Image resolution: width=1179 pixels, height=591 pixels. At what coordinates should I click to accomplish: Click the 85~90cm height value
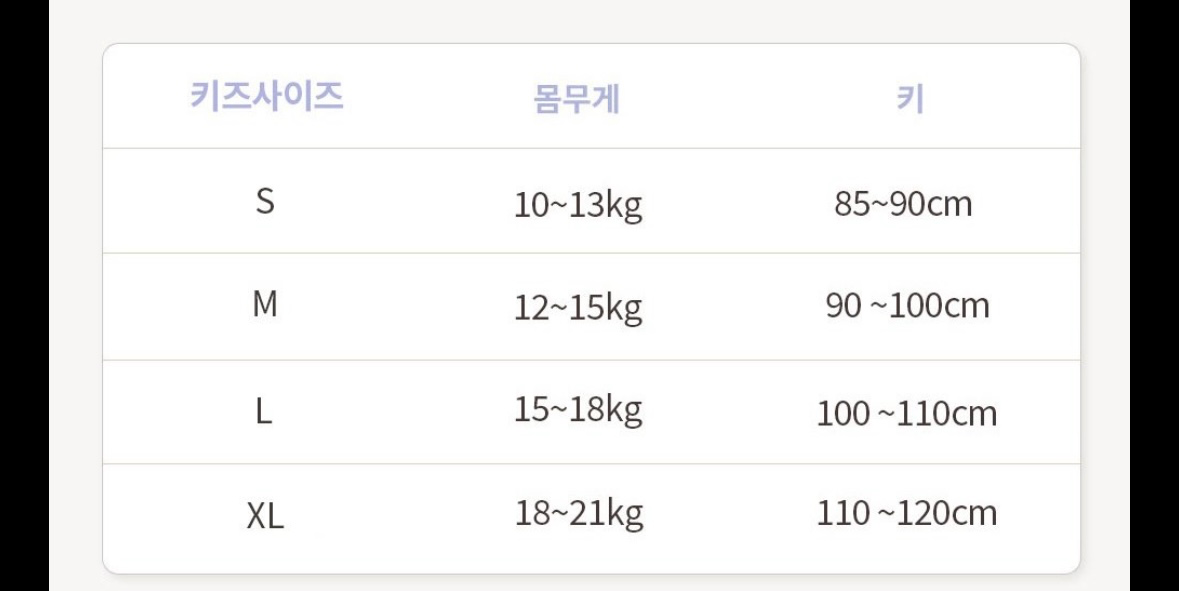tap(903, 204)
